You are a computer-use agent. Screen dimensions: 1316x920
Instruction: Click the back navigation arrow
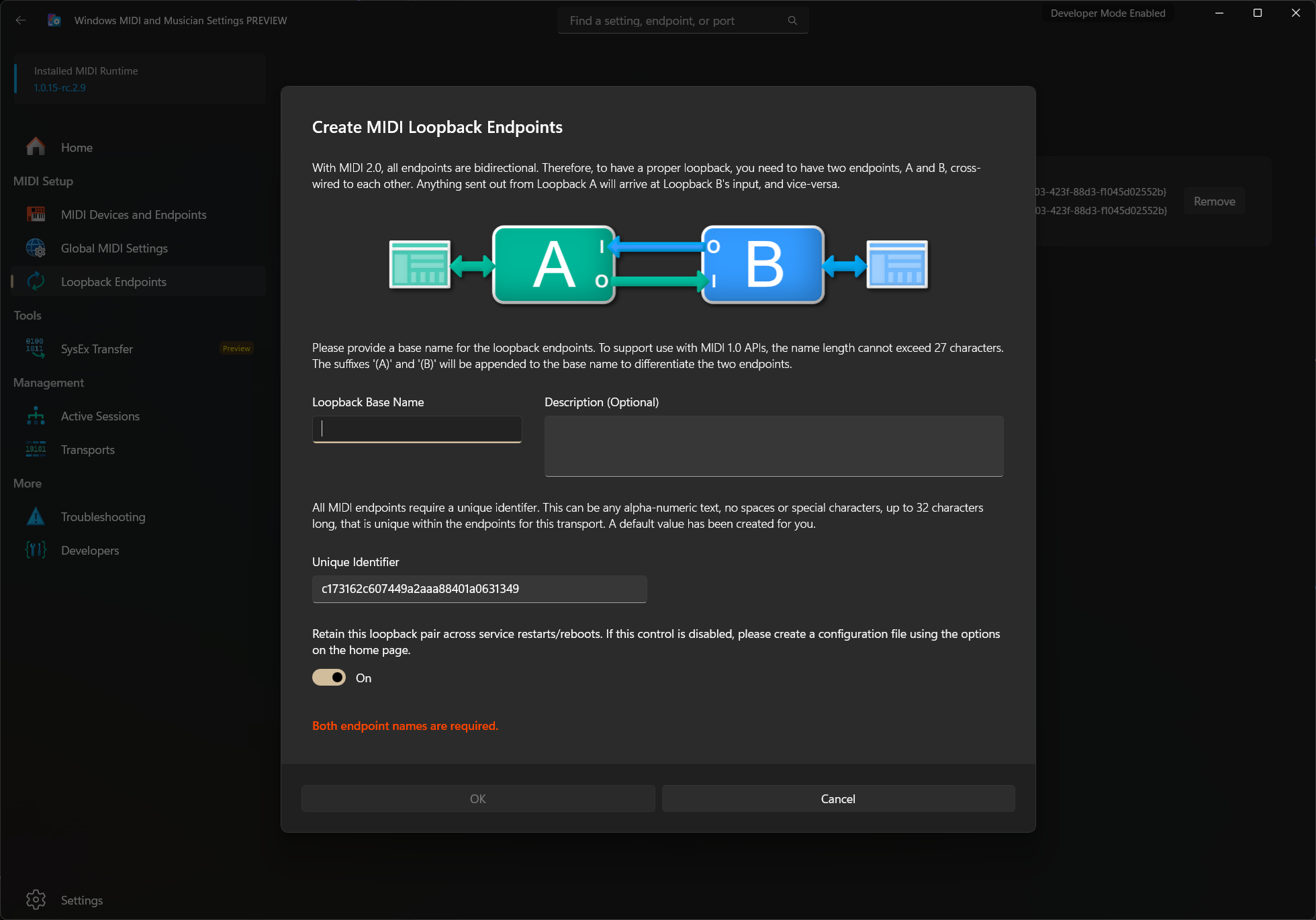click(21, 20)
